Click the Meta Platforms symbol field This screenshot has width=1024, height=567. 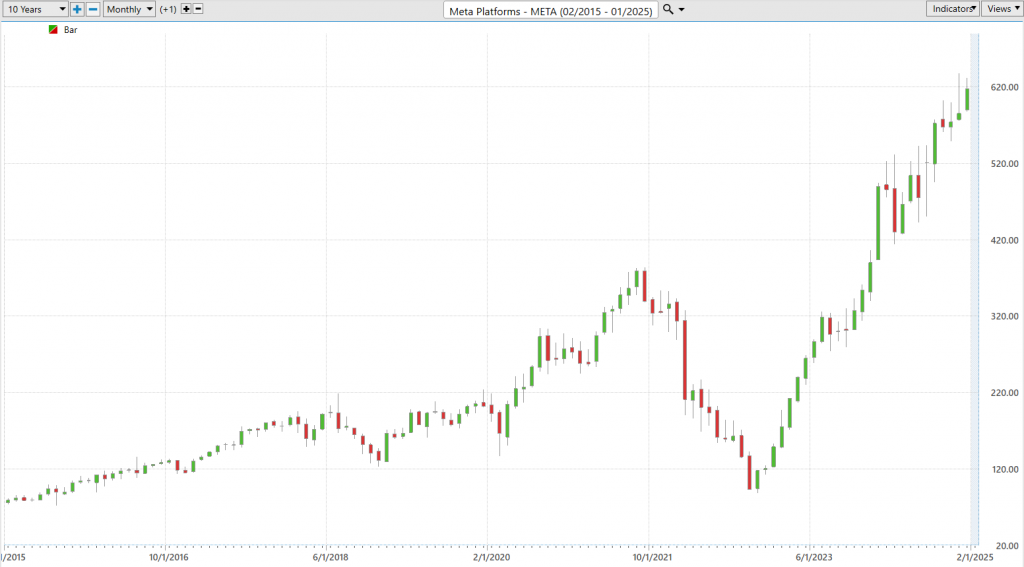click(551, 10)
